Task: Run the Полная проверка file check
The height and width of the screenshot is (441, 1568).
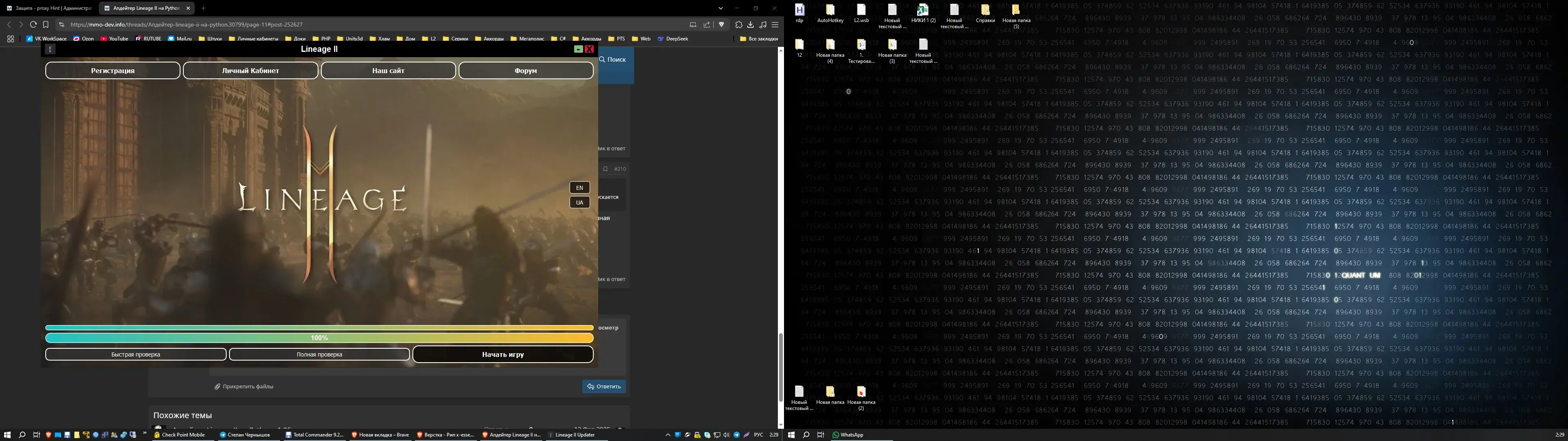Action: coord(320,354)
